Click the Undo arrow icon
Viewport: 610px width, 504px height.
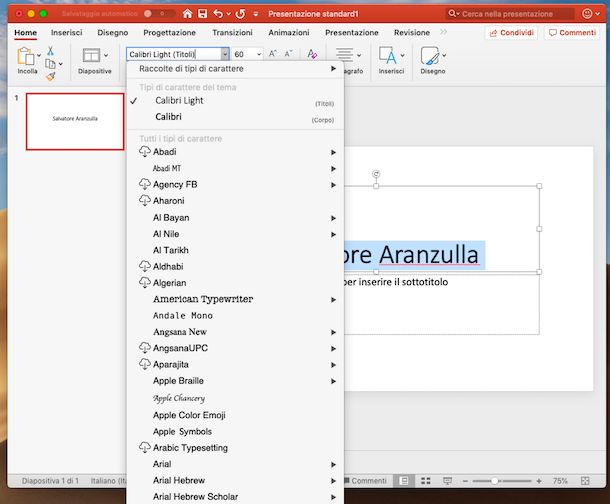(218, 14)
